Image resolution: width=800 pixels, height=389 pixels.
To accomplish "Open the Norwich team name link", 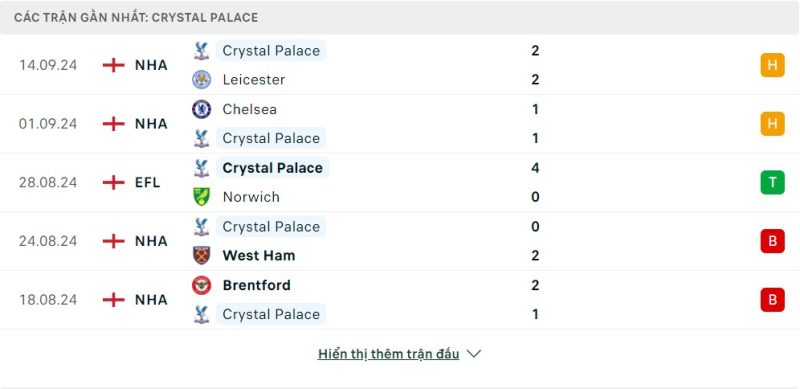I will pyautogui.click(x=251, y=197).
